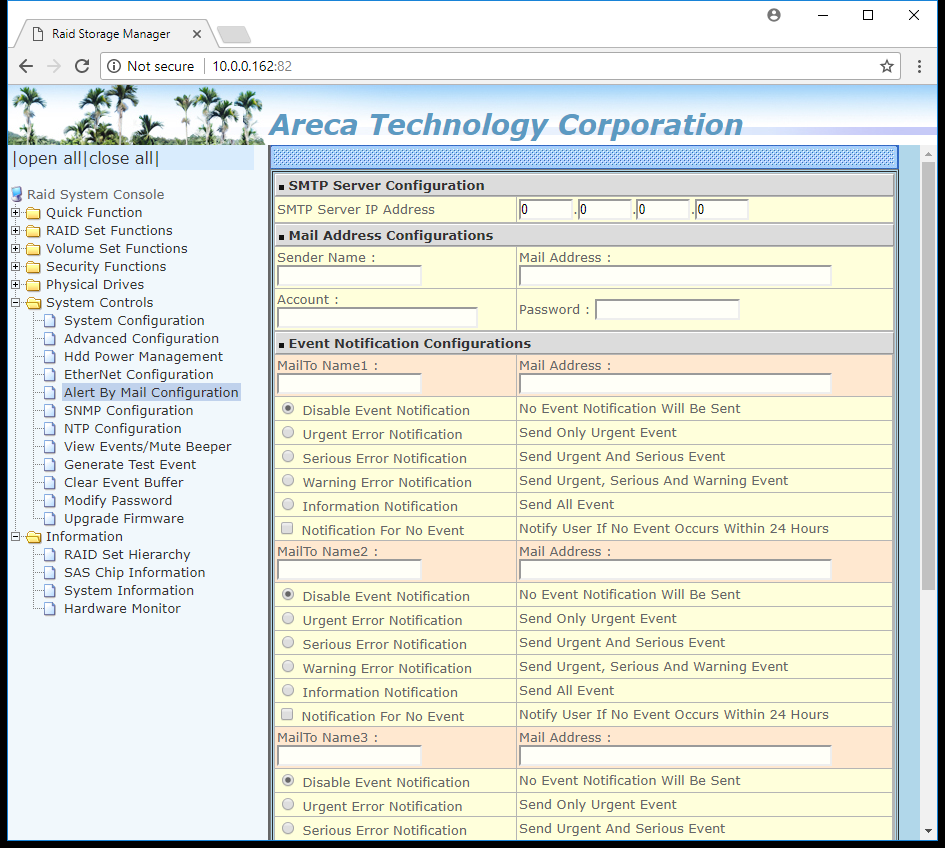
Task: Select Urgent Error Notification for MailTo Name1
Action: tap(288, 433)
